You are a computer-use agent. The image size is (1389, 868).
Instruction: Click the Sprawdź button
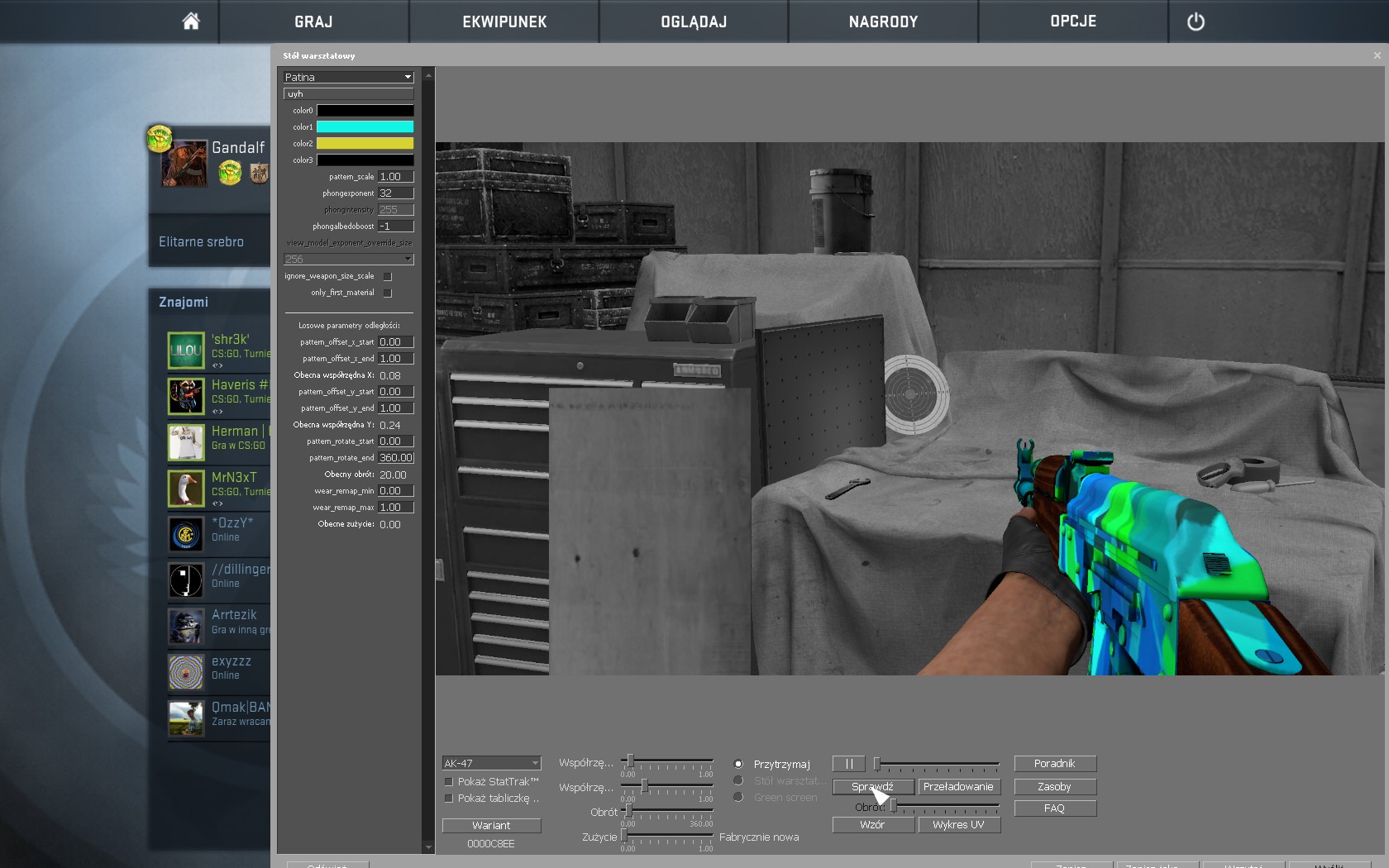(873, 787)
